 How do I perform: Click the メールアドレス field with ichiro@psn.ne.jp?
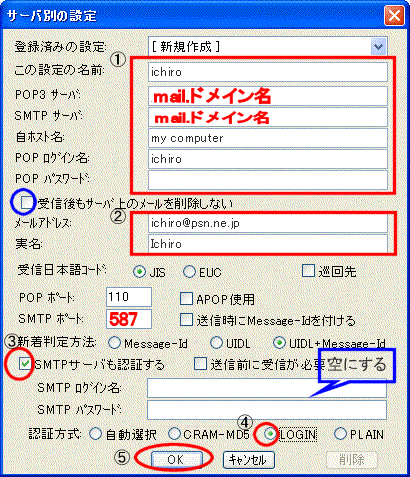pyautogui.click(x=268, y=223)
